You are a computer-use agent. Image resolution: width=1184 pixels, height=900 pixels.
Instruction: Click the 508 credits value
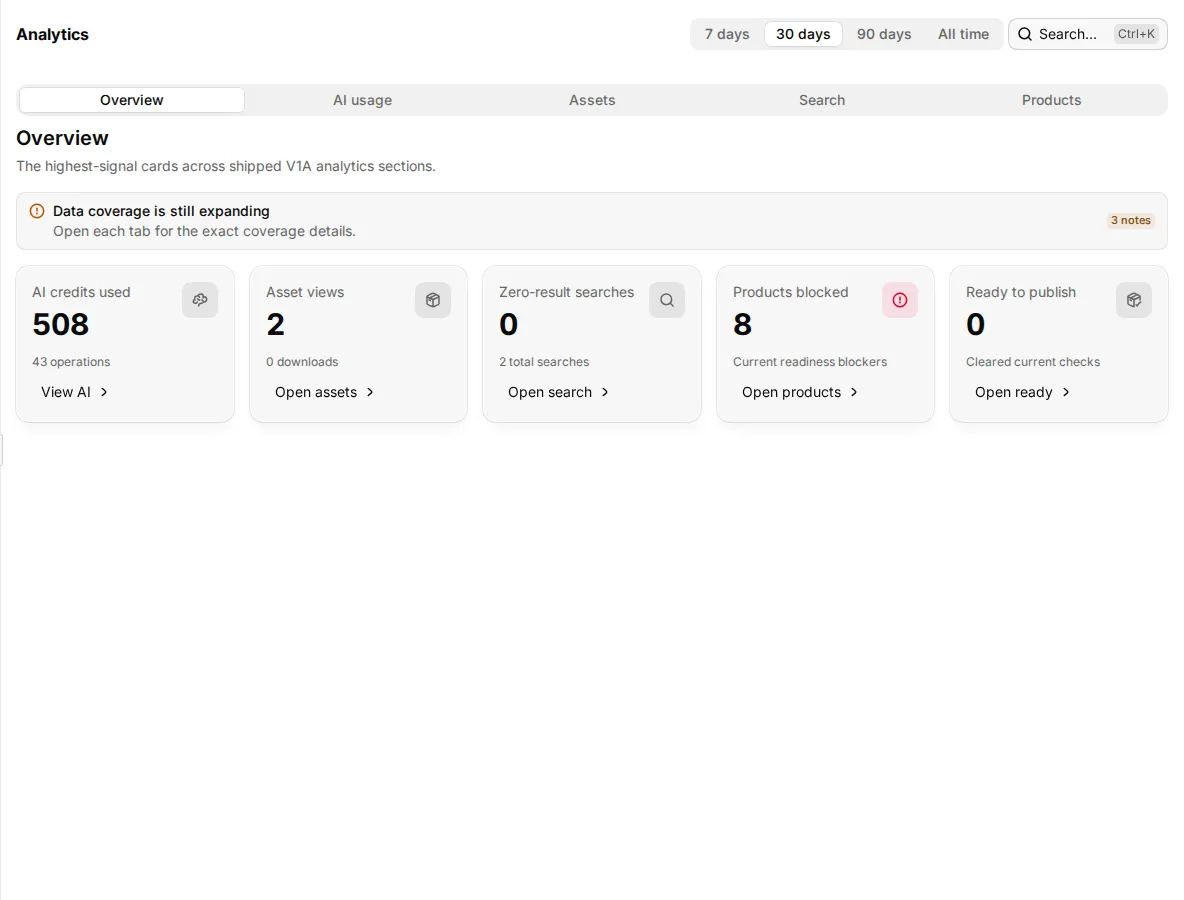click(60, 325)
